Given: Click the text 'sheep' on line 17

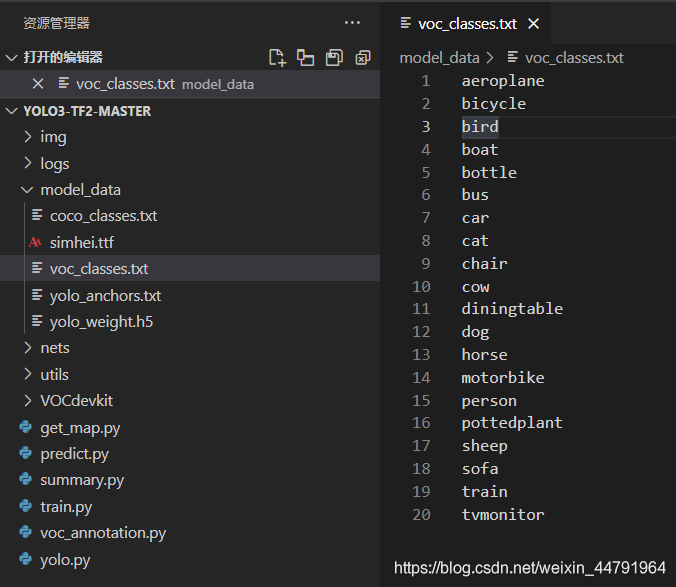Looking at the screenshot, I should pos(485,446).
